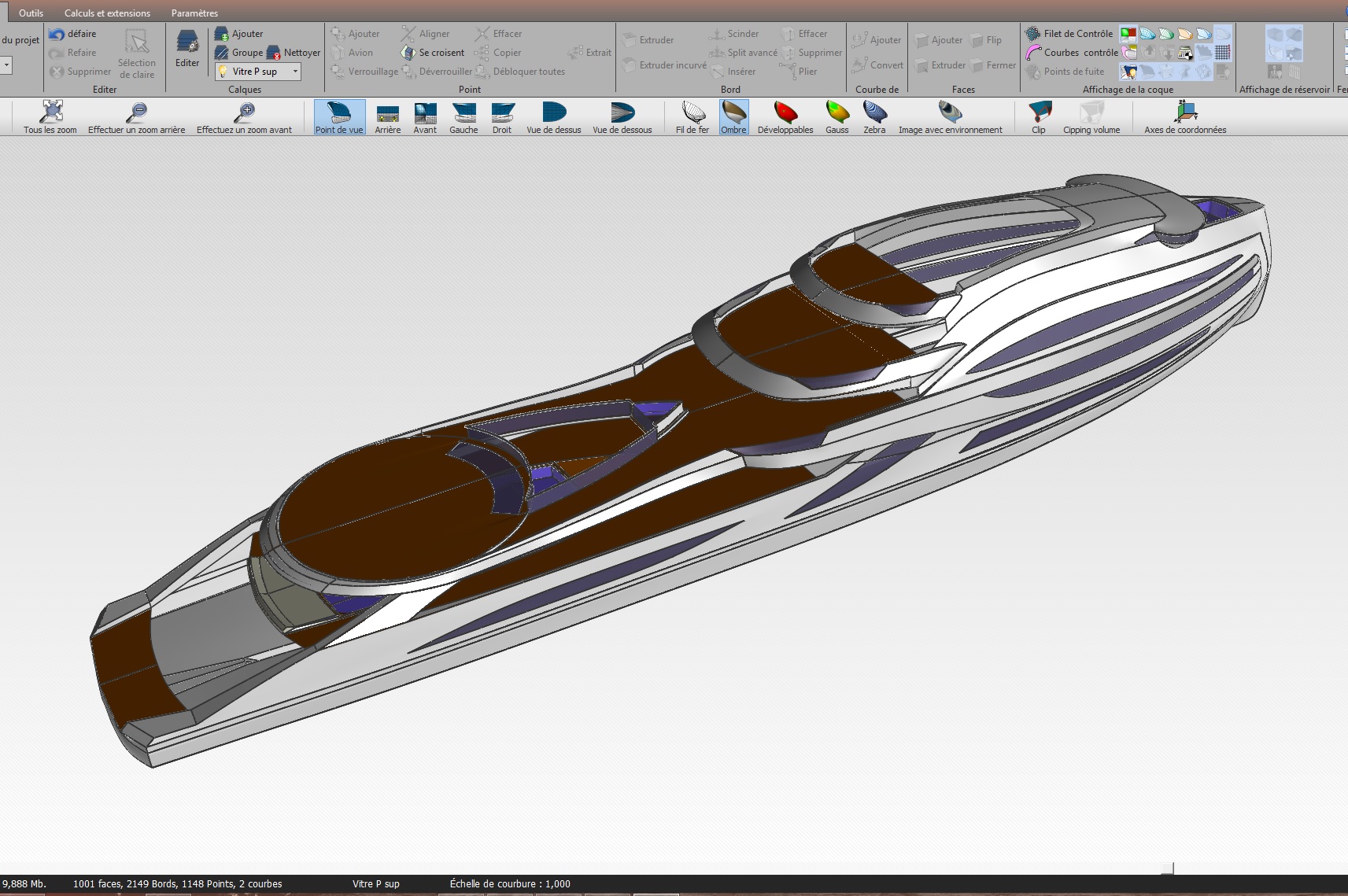Viewport: 1348px width, 896px height.
Task: Open Cipping volume tool
Action: (x=1091, y=117)
